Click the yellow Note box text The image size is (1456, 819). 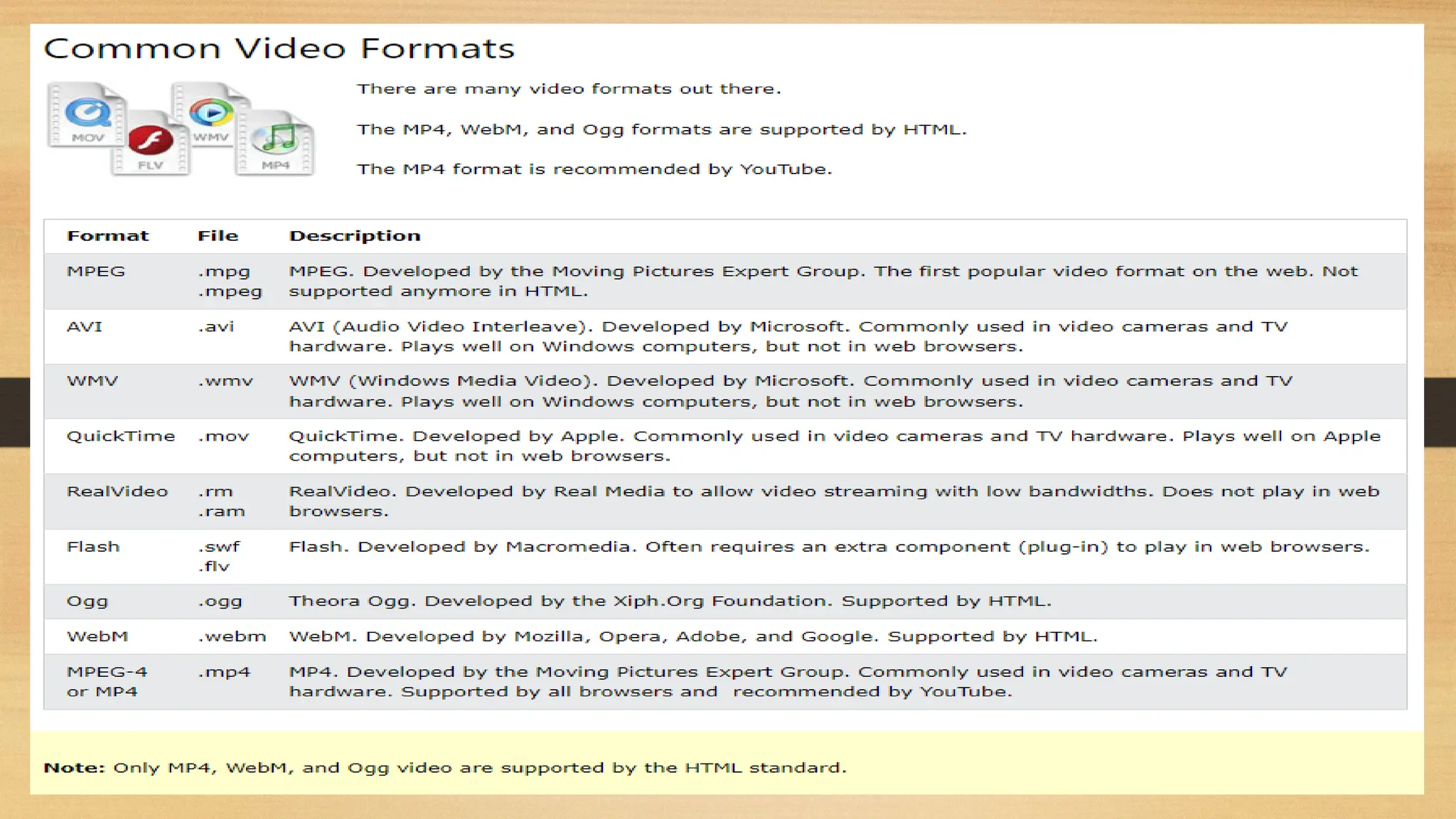pyautogui.click(x=445, y=768)
